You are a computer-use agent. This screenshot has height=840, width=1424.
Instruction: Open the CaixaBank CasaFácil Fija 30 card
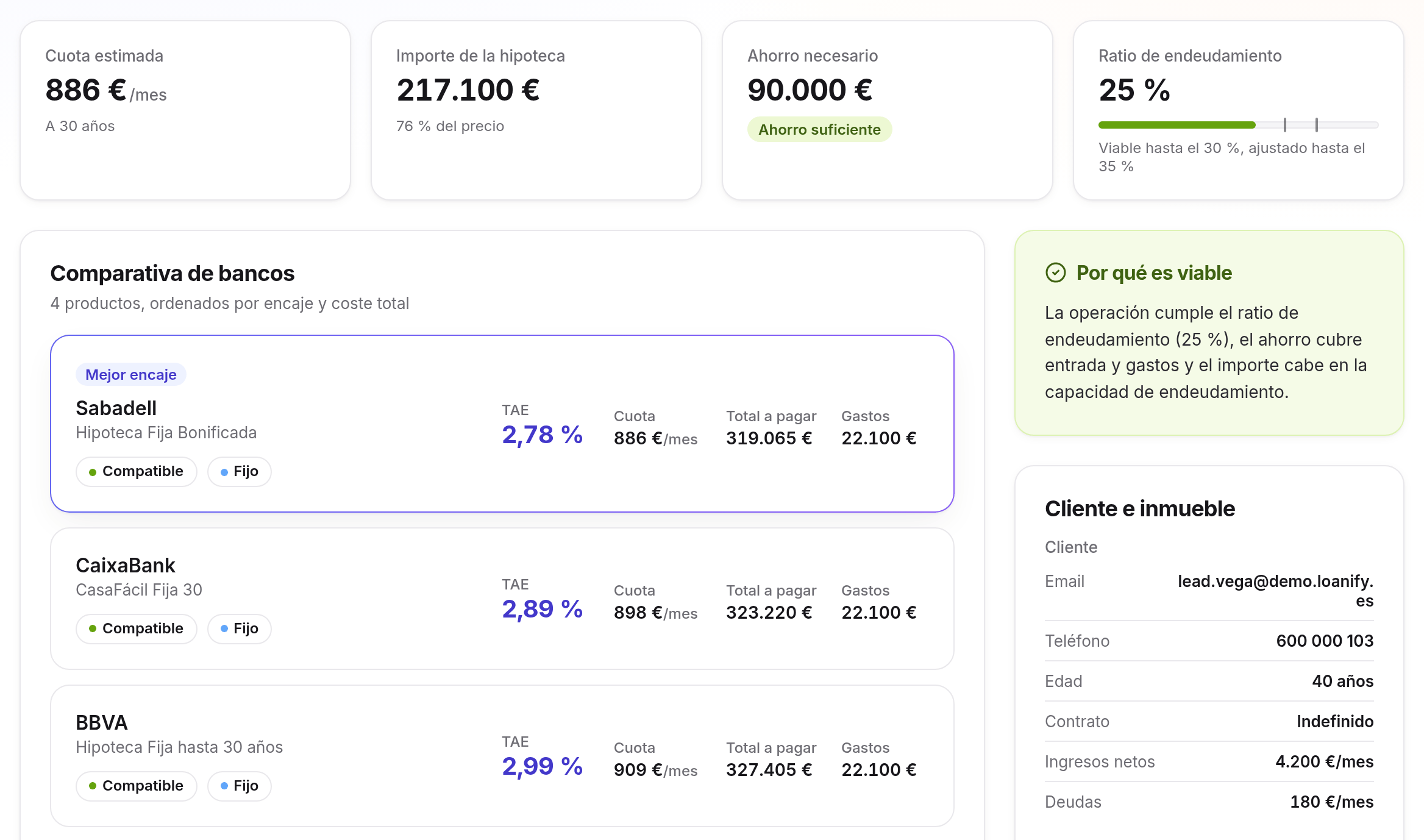click(502, 599)
